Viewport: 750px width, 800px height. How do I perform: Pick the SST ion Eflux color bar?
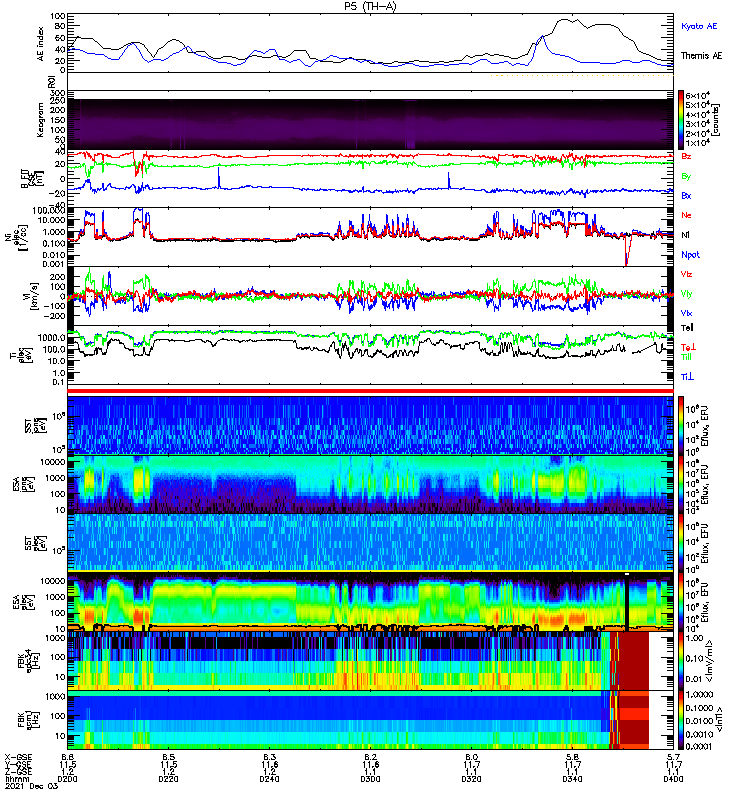[x=681, y=426]
